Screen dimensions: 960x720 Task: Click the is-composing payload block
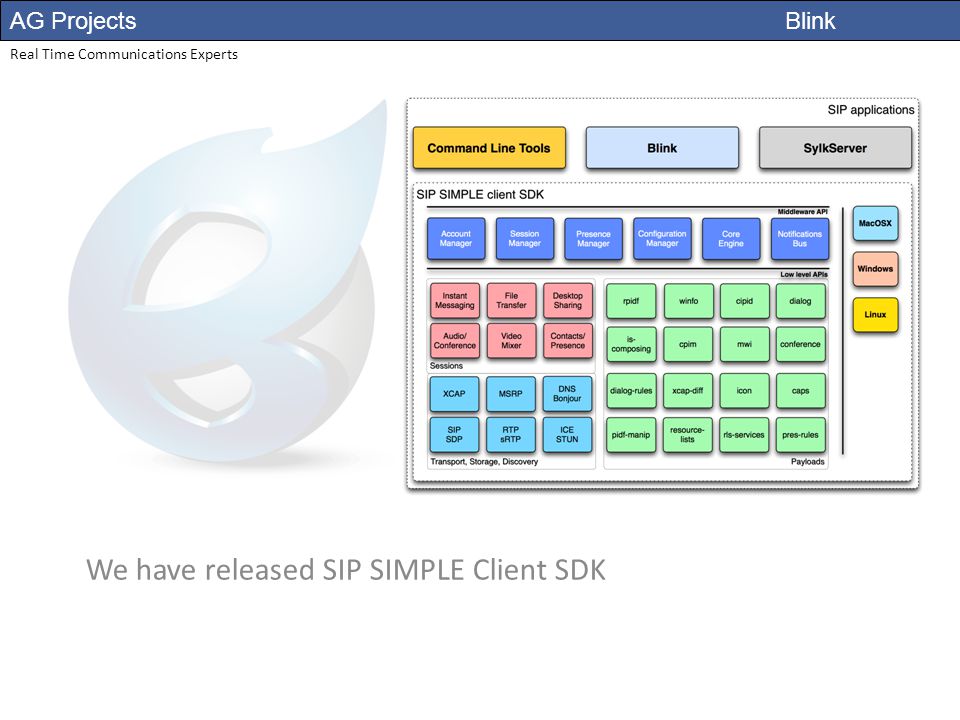pyautogui.click(x=631, y=344)
